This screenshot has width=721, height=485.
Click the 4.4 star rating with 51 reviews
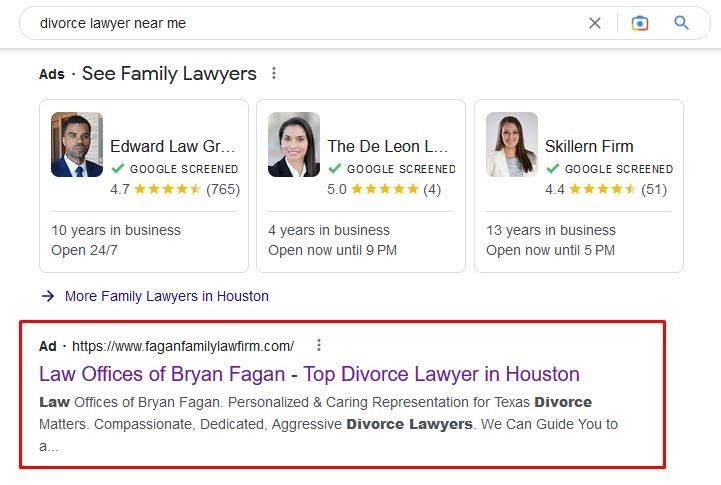point(606,189)
